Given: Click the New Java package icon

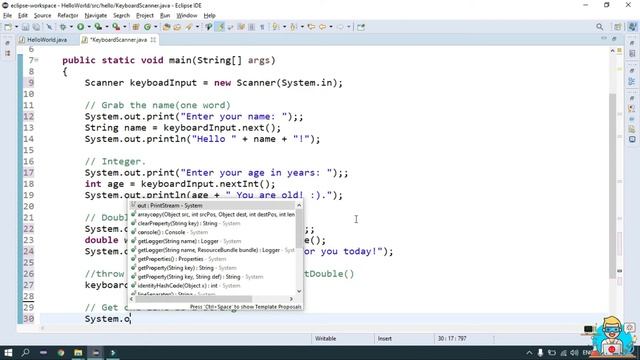Looking at the screenshot, I should coord(136,27).
